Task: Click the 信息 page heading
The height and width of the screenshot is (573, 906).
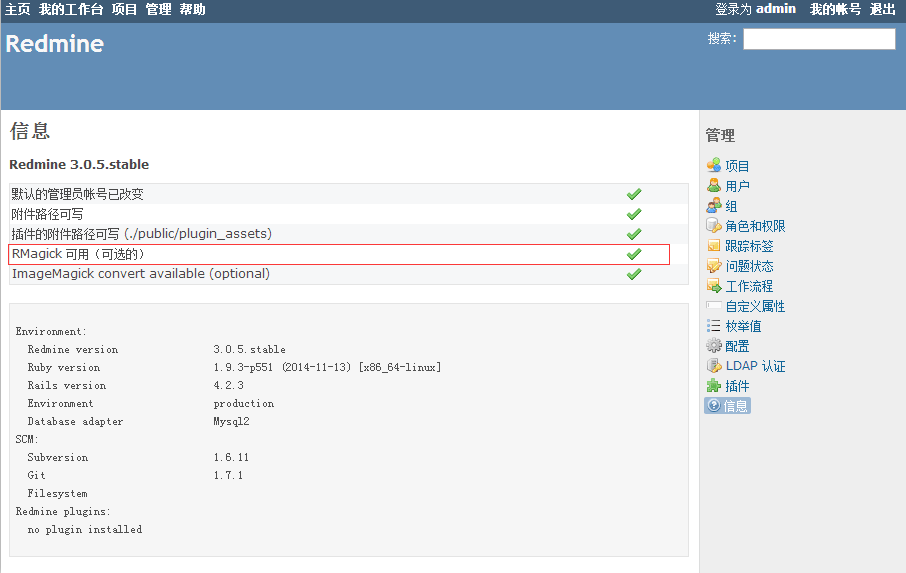Action: click(x=30, y=131)
